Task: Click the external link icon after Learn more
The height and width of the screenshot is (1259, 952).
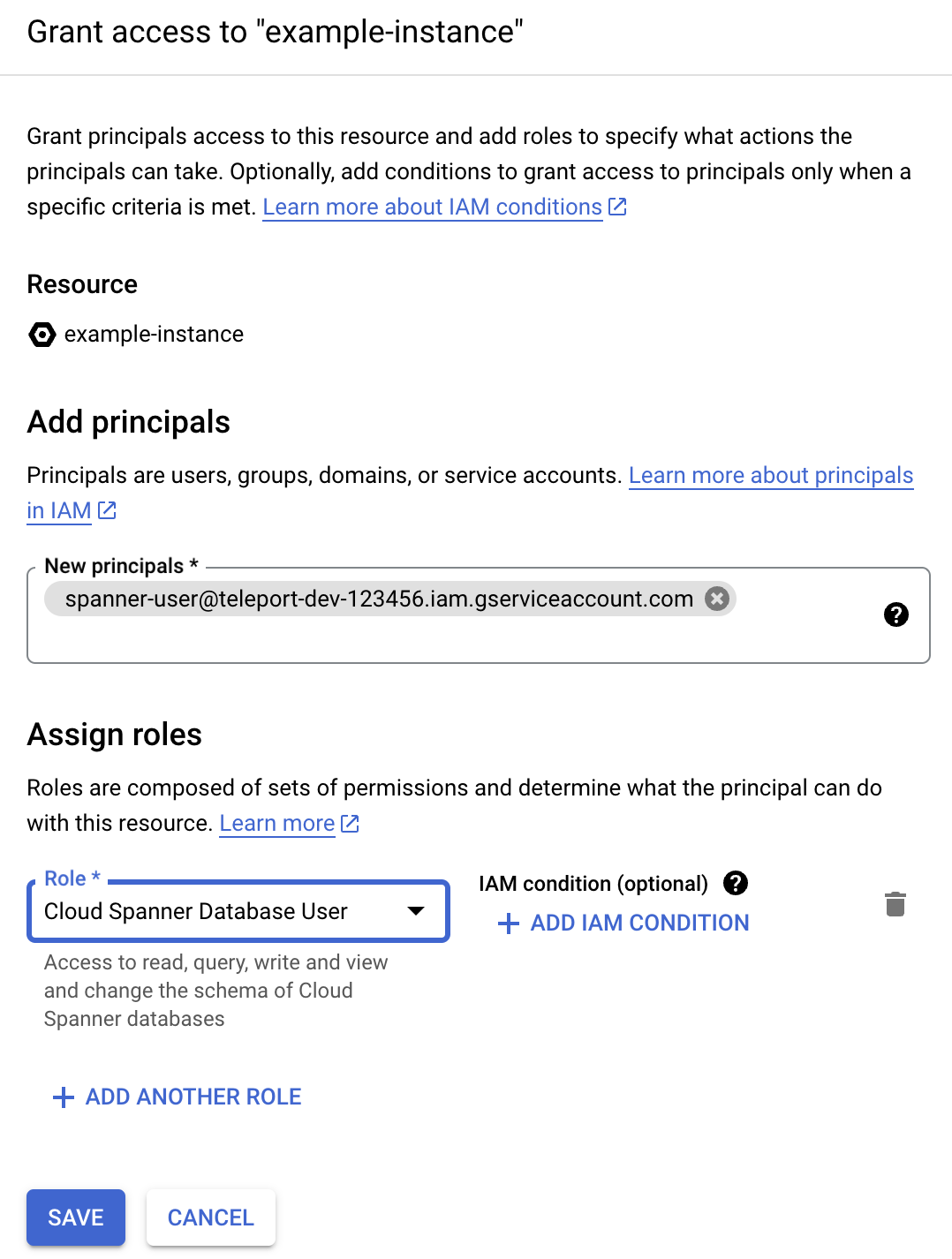Action: click(x=349, y=822)
